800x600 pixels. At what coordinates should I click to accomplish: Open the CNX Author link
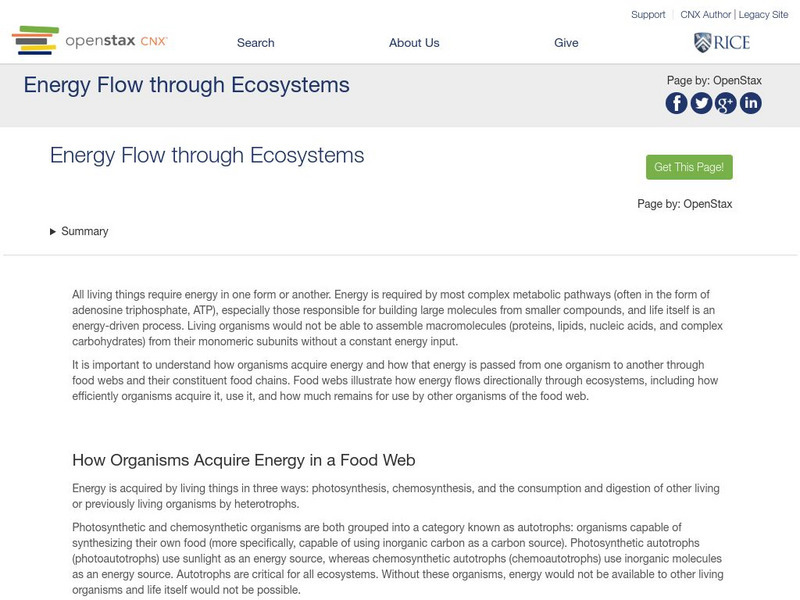[706, 15]
